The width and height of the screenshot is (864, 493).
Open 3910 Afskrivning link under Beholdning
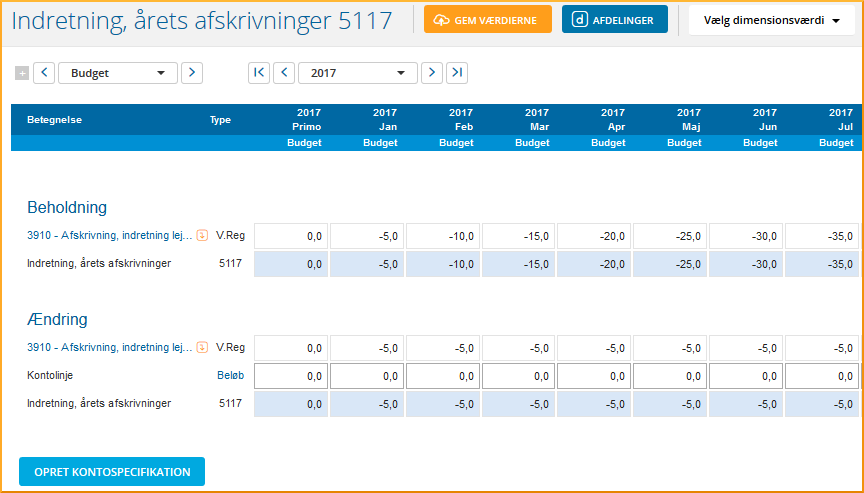click(x=109, y=236)
